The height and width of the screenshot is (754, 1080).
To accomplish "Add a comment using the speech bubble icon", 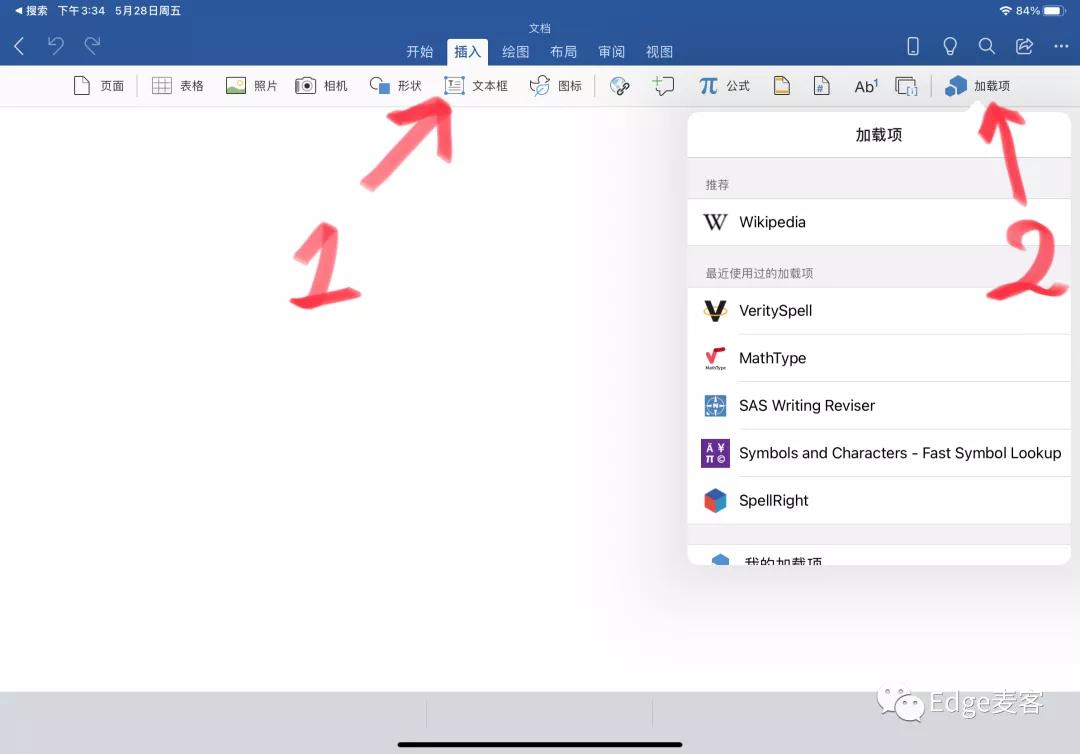I will point(663,85).
